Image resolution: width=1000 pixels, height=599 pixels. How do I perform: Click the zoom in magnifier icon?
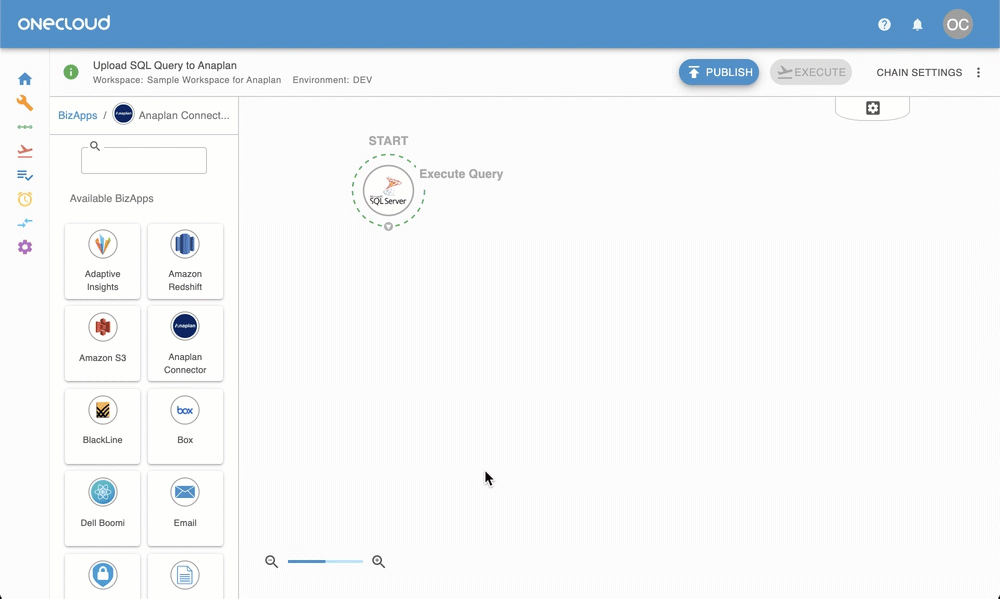click(x=378, y=561)
